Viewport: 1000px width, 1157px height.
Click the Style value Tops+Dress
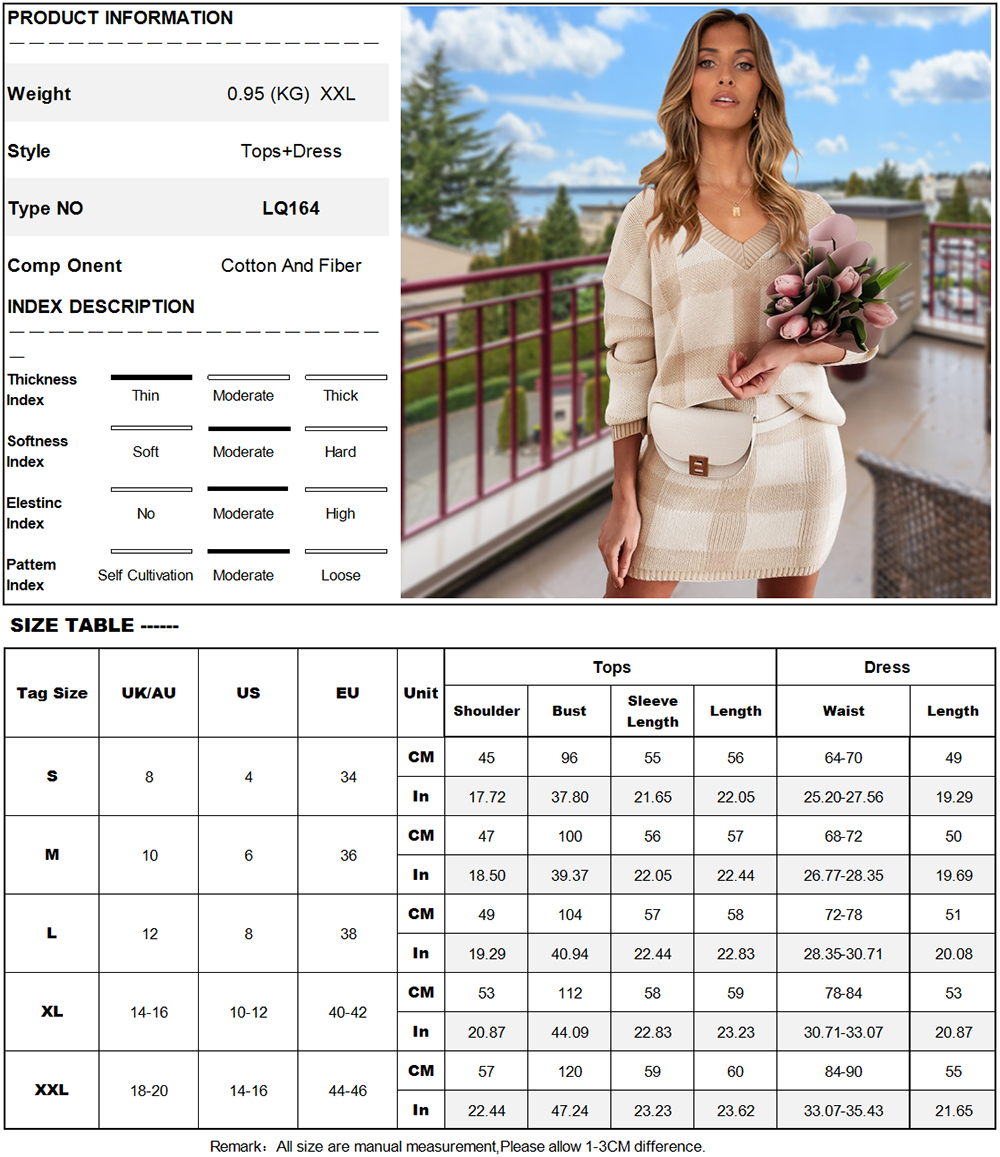pyautogui.click(x=291, y=151)
